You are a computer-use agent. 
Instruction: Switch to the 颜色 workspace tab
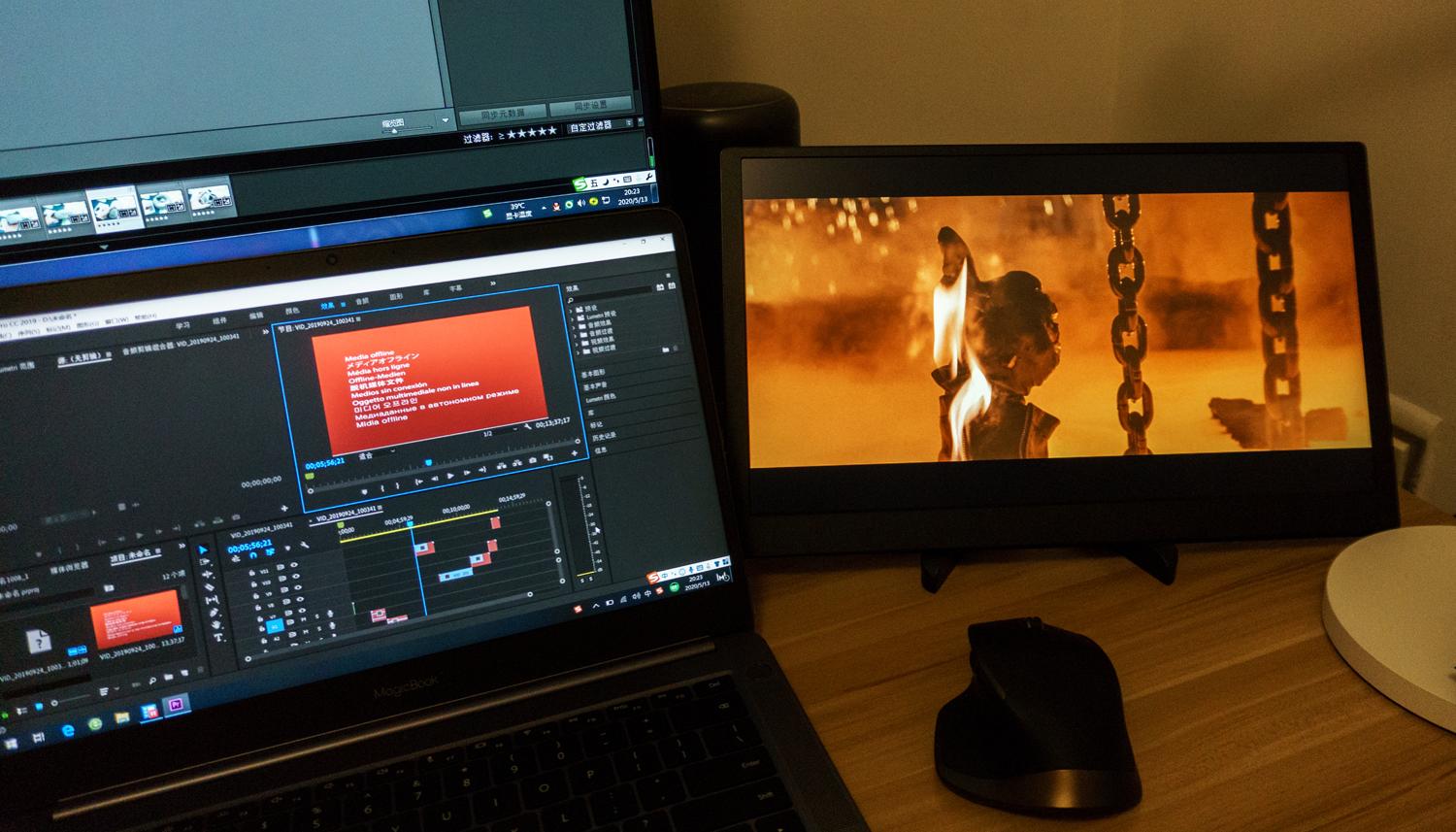click(292, 311)
